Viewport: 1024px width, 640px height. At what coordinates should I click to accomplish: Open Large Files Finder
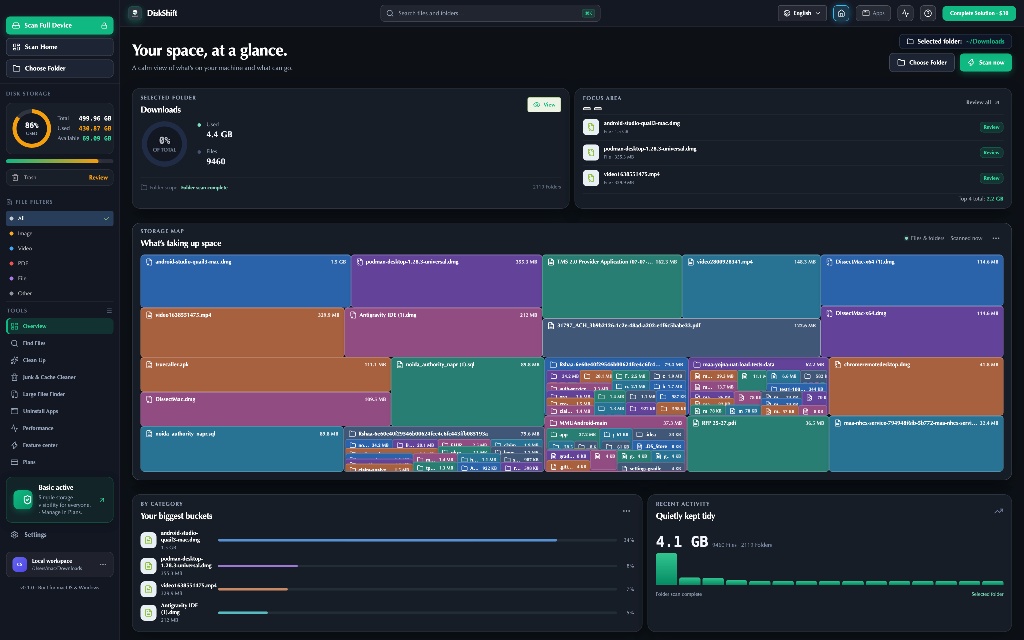pyautogui.click(x=59, y=394)
